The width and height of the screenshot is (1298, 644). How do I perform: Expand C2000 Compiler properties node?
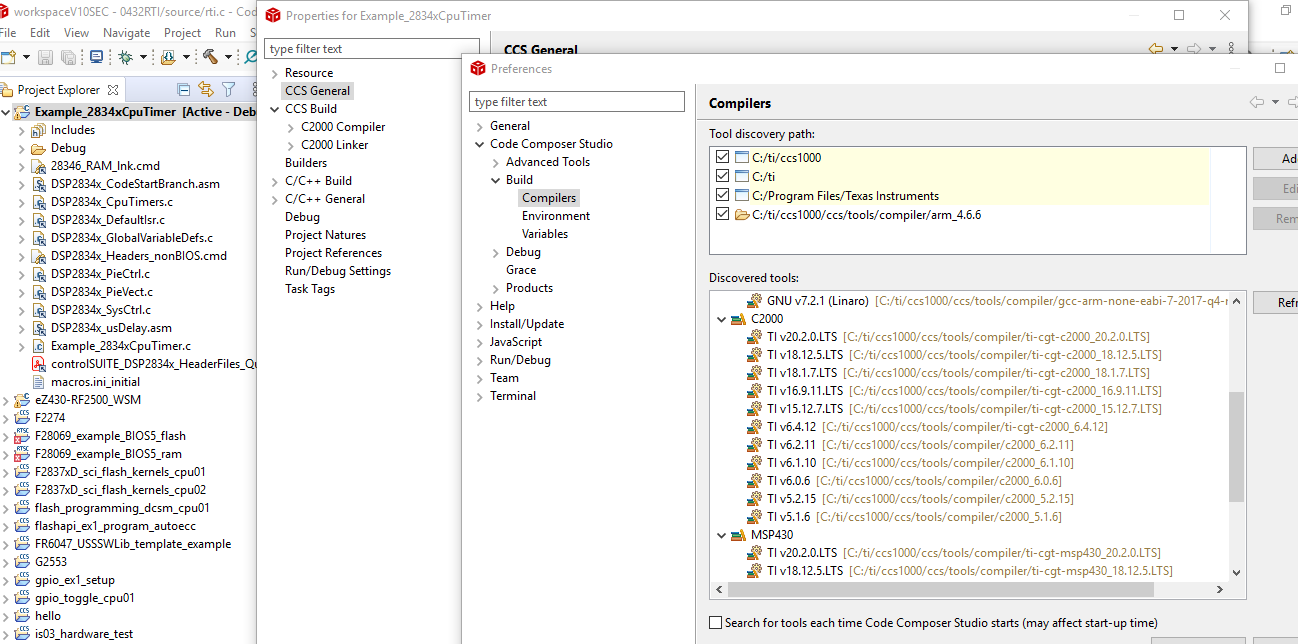coord(291,127)
